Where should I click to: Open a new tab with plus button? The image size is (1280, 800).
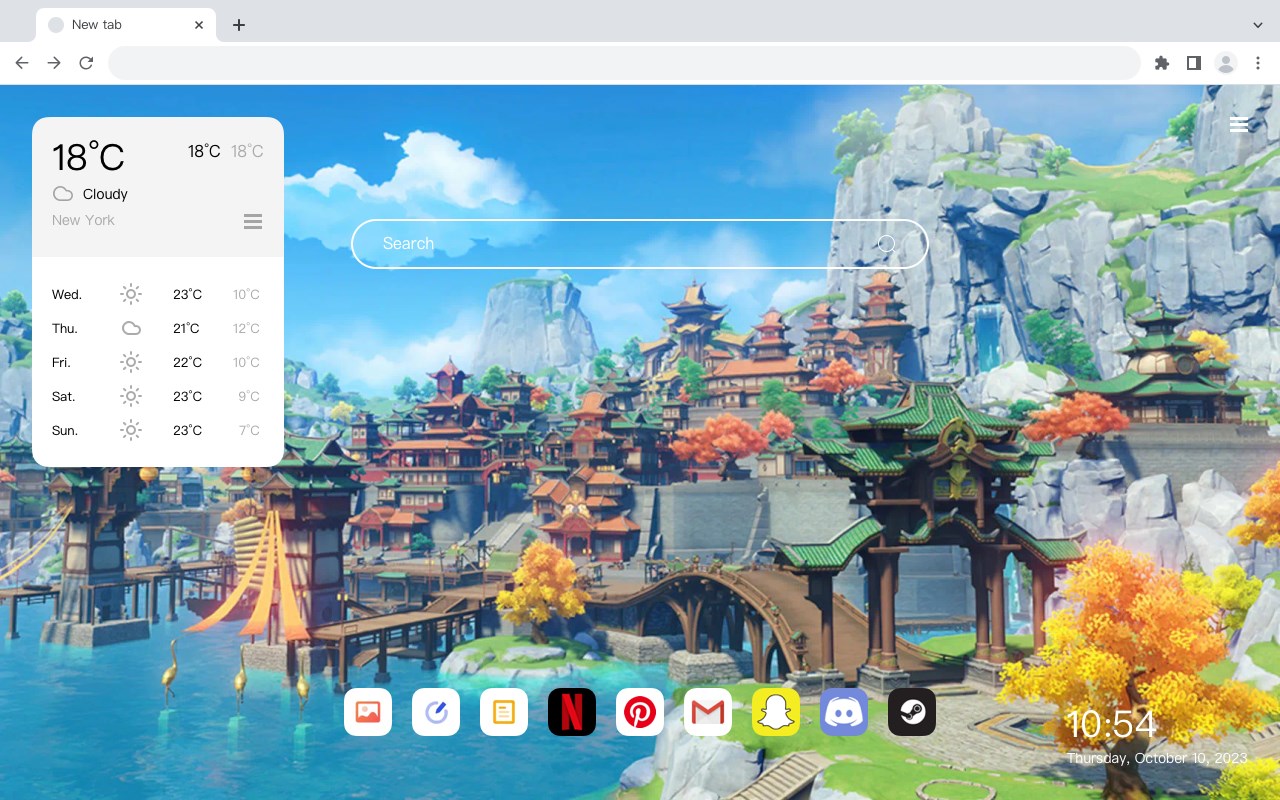pyautogui.click(x=238, y=25)
